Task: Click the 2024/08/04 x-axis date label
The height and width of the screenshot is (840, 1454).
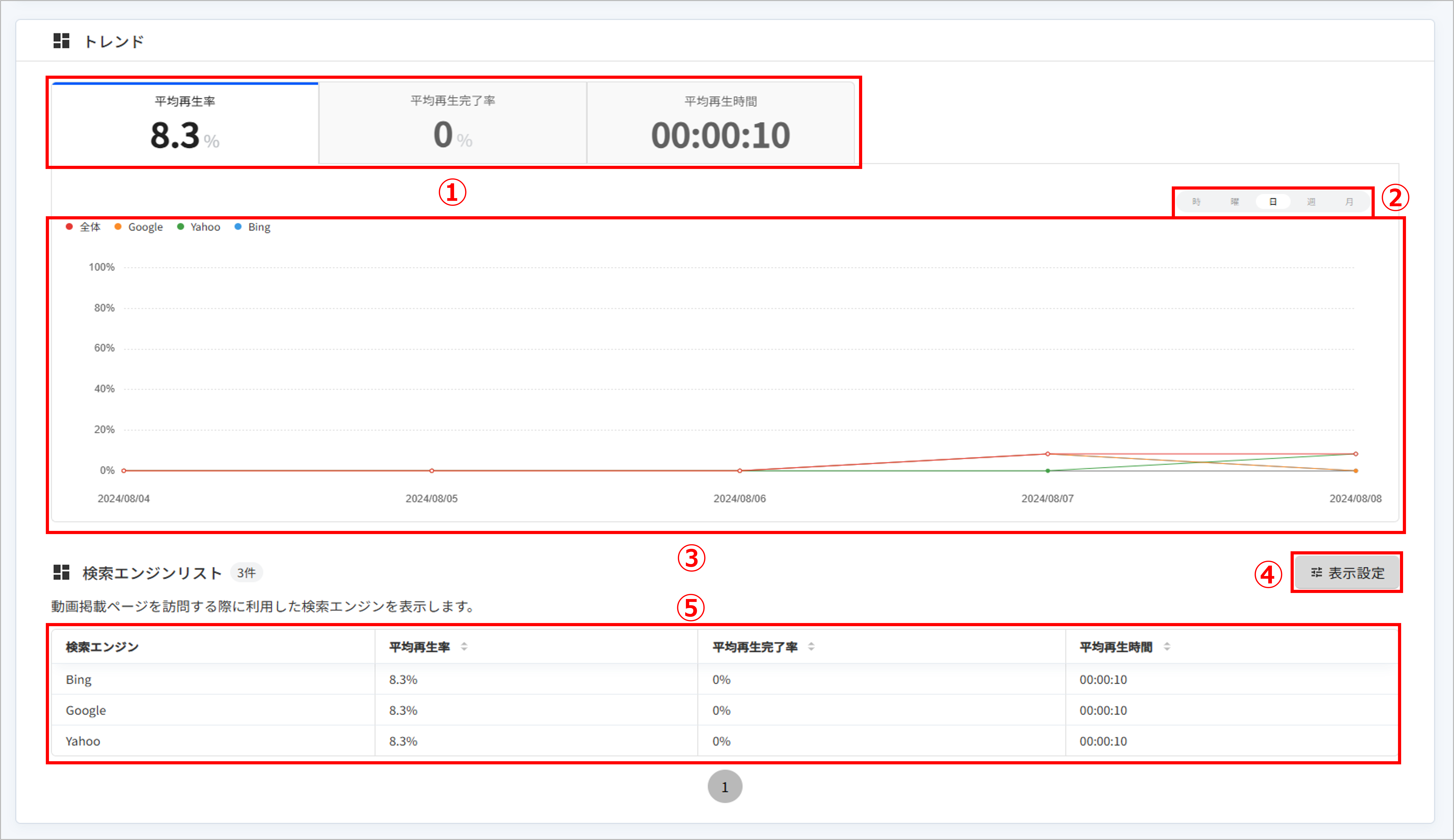Action: (x=123, y=498)
